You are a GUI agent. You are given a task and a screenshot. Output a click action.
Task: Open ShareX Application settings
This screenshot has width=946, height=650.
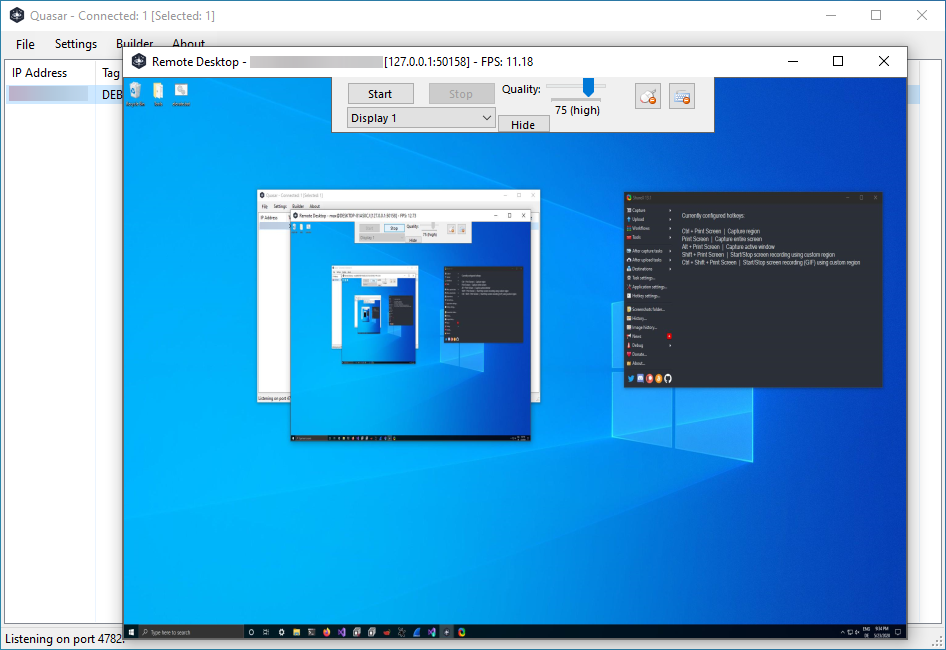pos(646,287)
